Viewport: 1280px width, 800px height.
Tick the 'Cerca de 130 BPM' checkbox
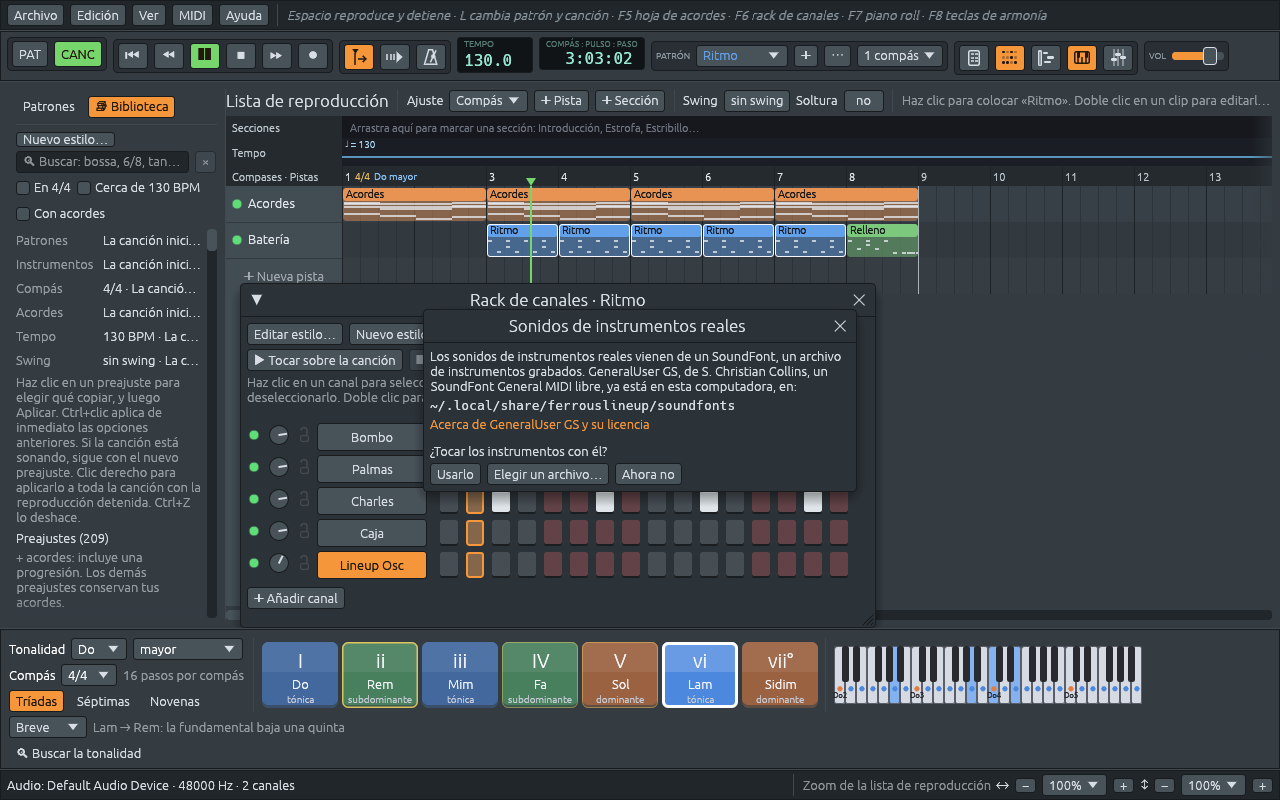tap(84, 187)
